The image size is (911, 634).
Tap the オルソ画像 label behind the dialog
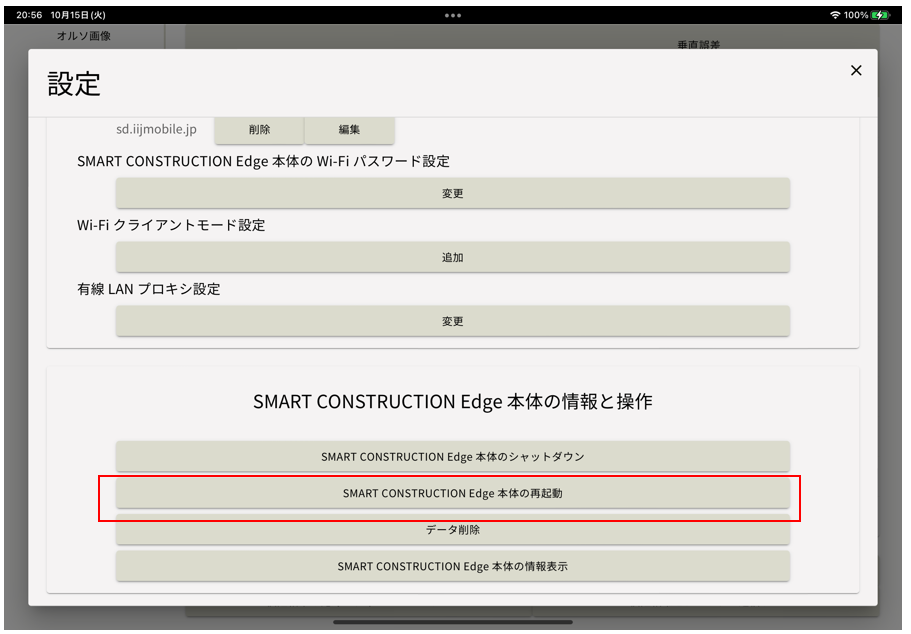[x=84, y=36]
